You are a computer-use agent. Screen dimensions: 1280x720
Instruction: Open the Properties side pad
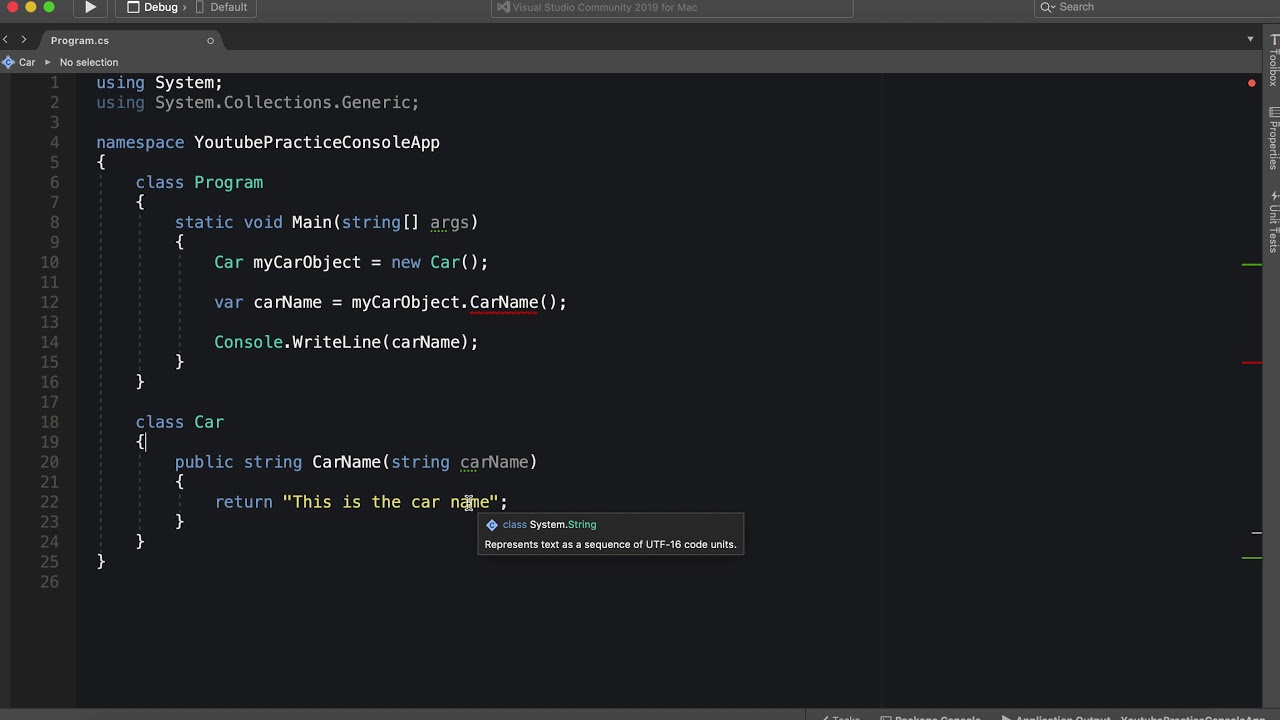pyautogui.click(x=1273, y=138)
